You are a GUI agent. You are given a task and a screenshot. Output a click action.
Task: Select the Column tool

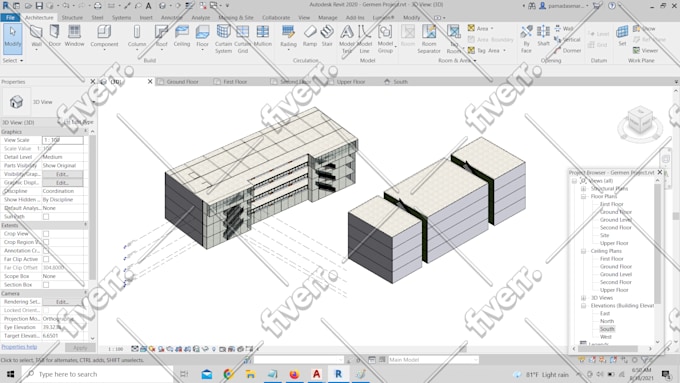pos(137,36)
